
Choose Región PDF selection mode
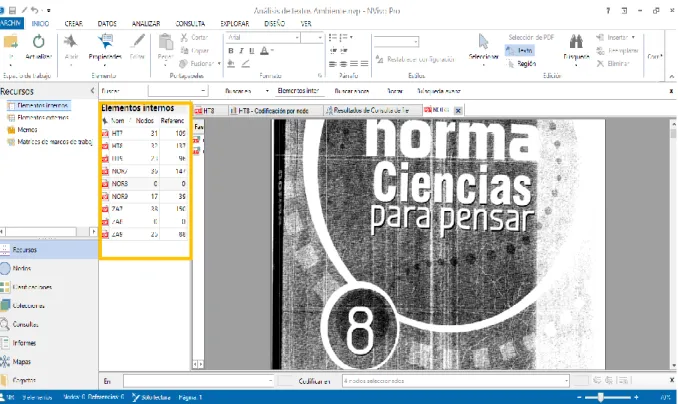coord(521,64)
